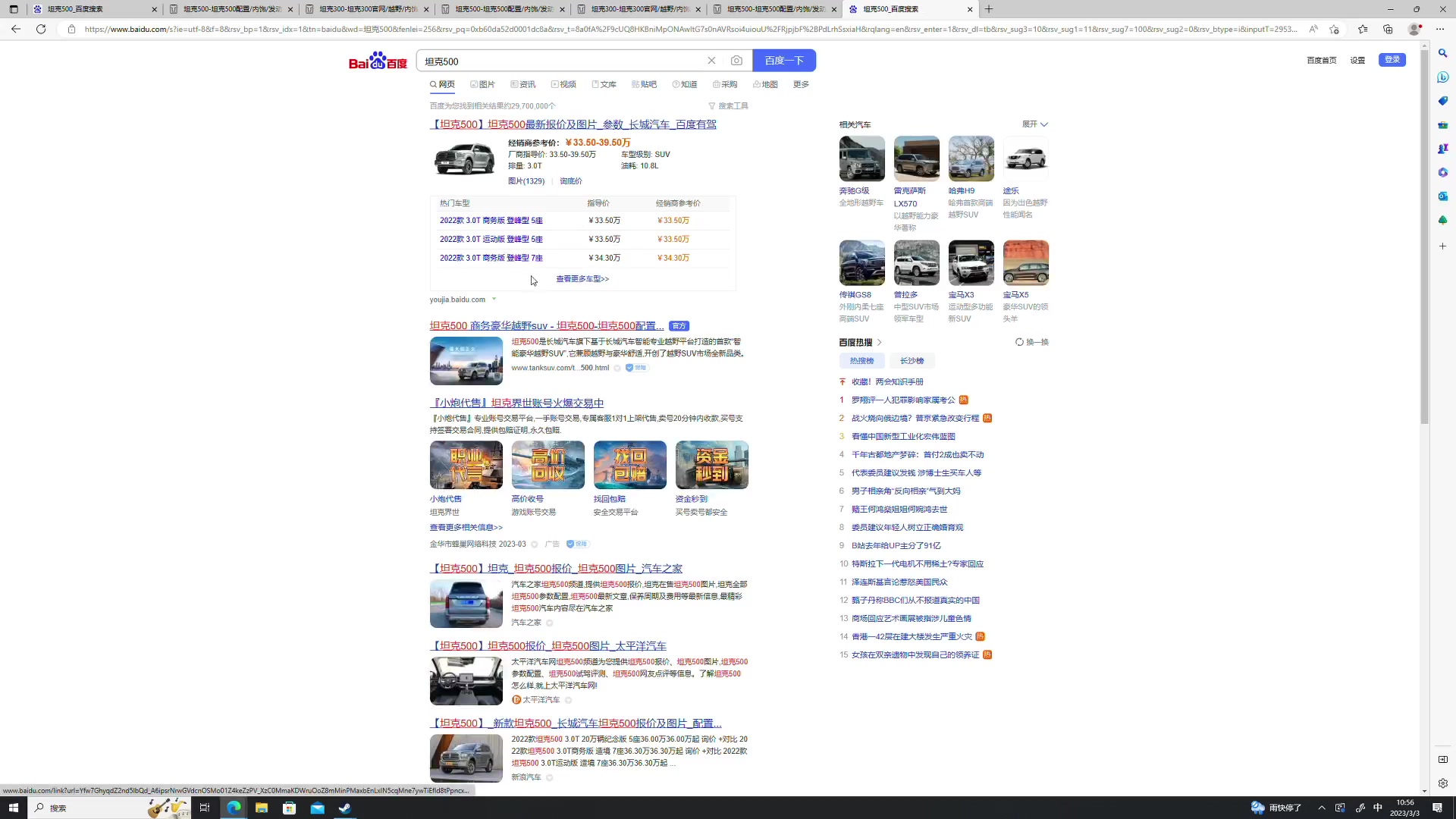Open browser settings and more menu
The width and height of the screenshot is (1456, 819).
click(1440, 29)
